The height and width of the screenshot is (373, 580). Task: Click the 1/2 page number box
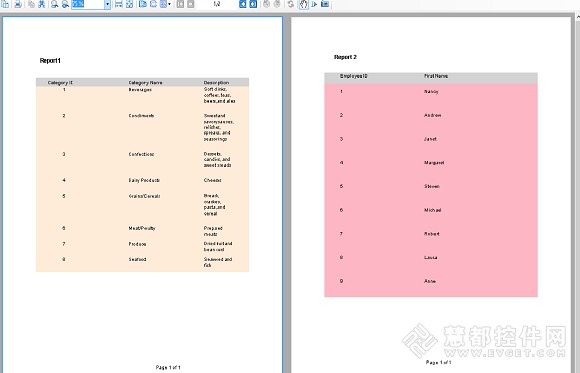tap(217, 4)
